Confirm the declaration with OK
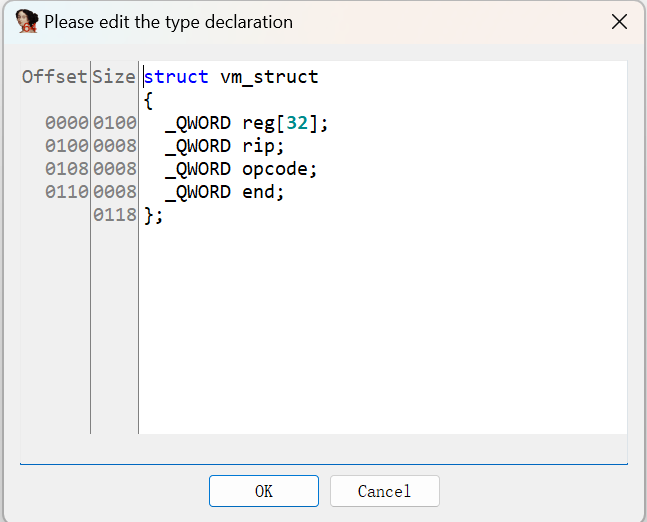This screenshot has height=522, width=647. (263, 491)
